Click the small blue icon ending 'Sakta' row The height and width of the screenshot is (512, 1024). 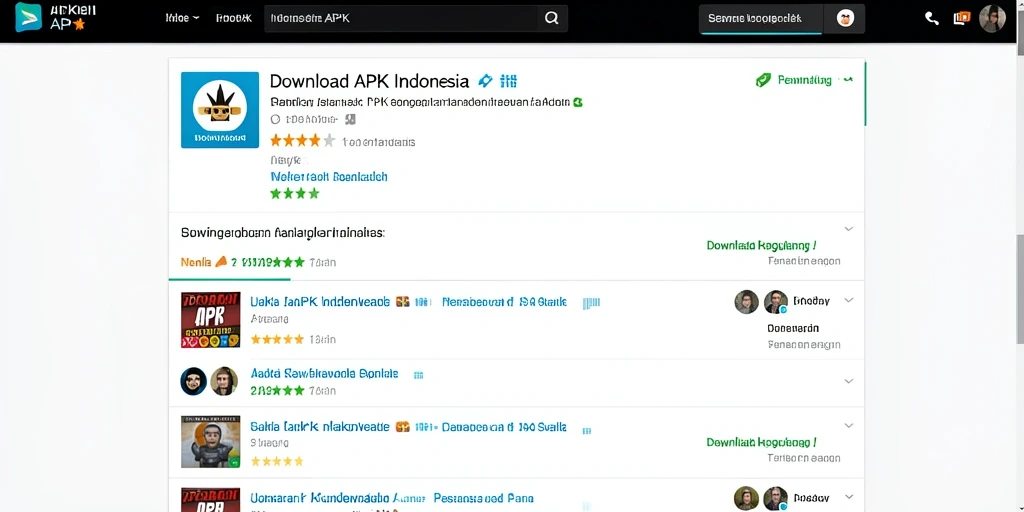pos(586,430)
